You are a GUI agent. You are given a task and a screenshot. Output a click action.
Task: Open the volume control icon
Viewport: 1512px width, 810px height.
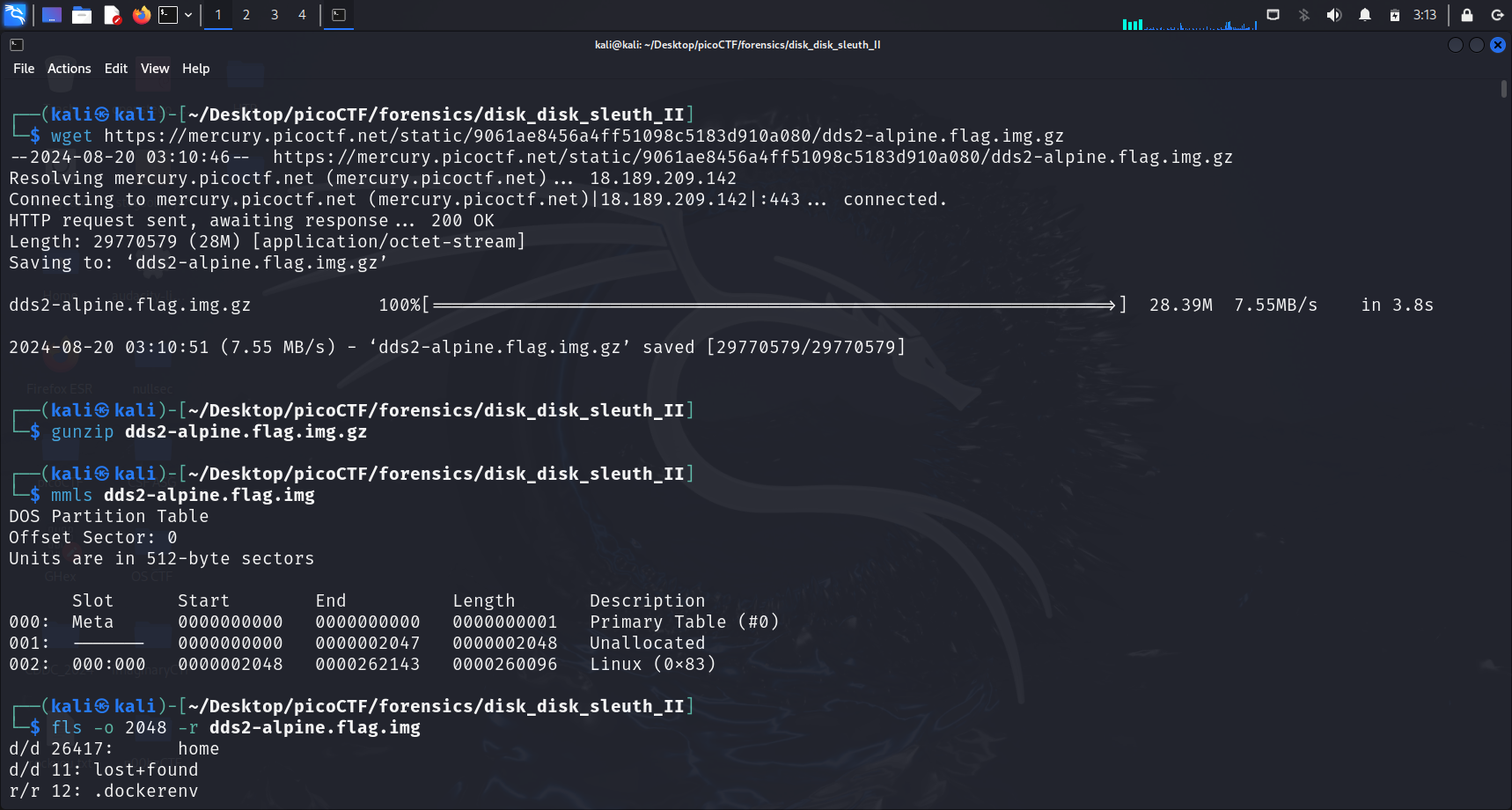pyautogui.click(x=1334, y=15)
